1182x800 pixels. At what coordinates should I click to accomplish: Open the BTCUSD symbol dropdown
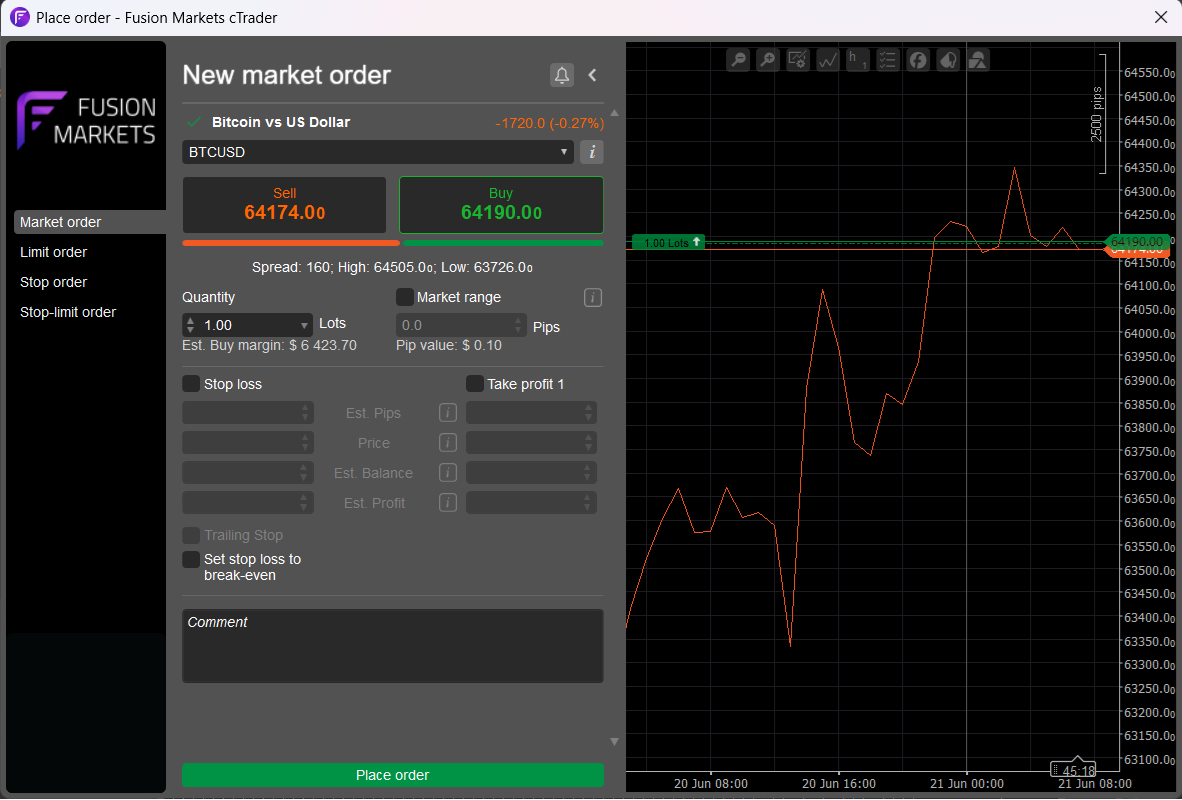[x=378, y=152]
